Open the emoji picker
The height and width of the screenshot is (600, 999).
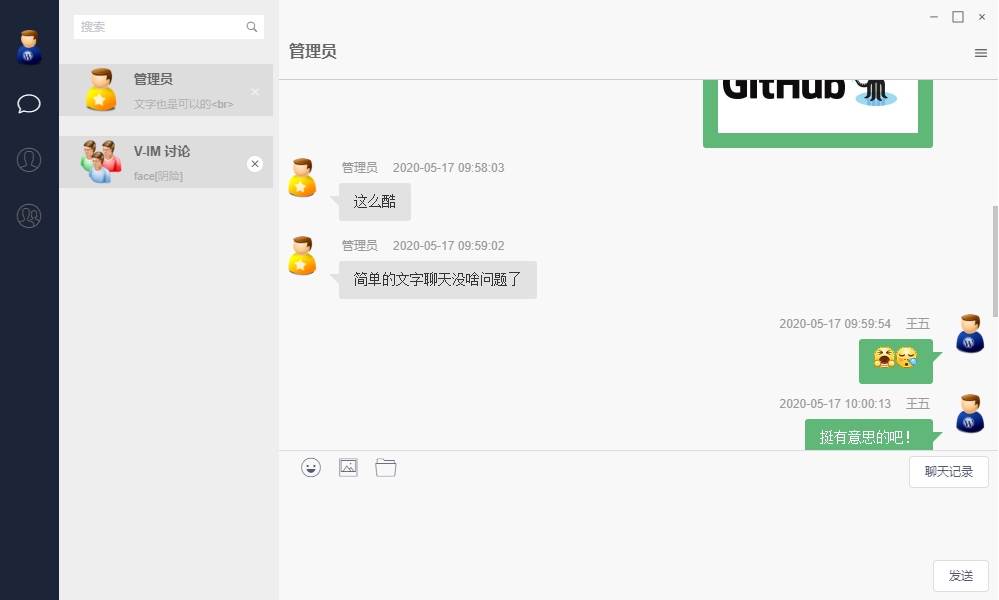point(310,467)
